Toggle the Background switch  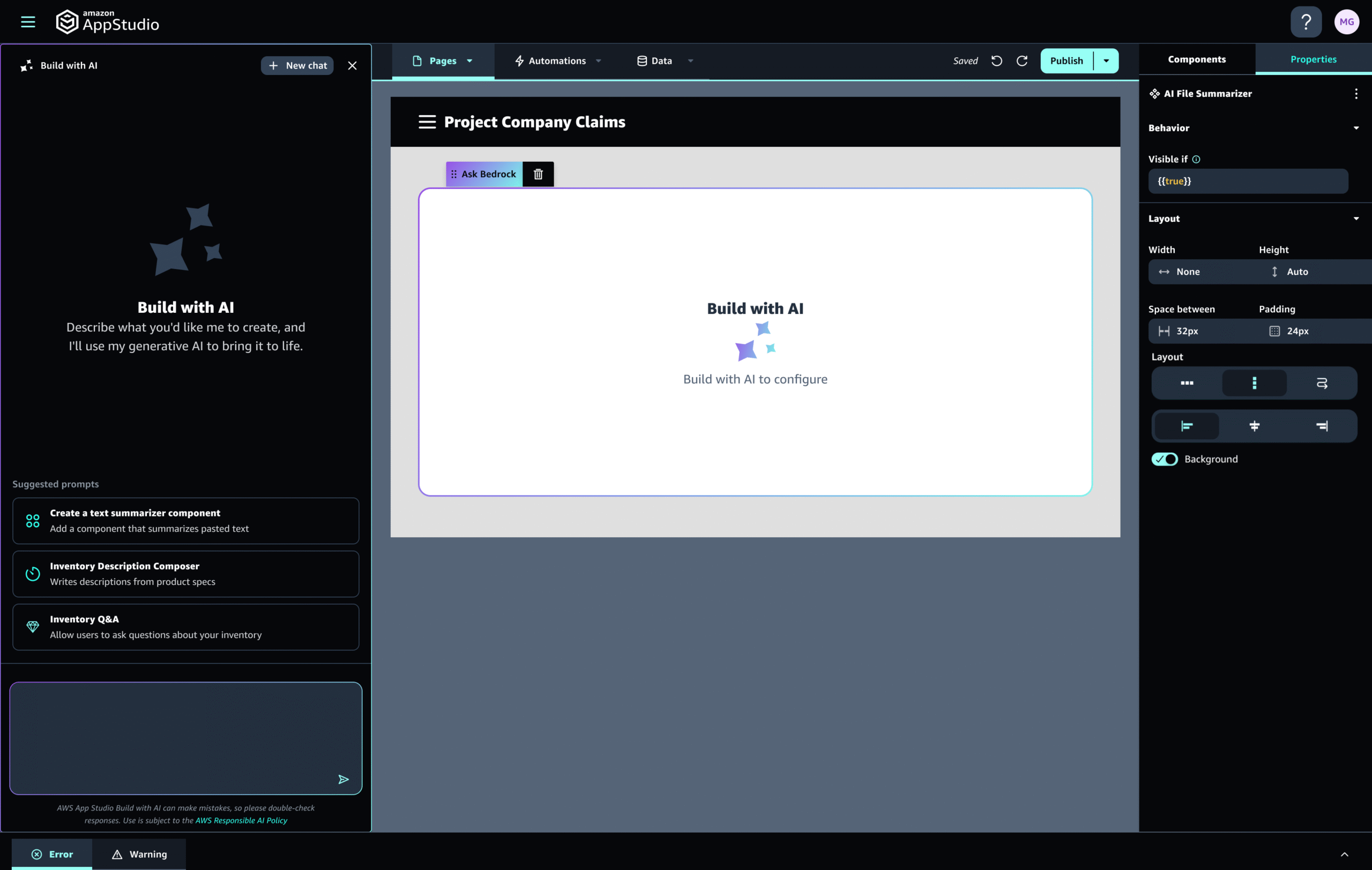1165,460
